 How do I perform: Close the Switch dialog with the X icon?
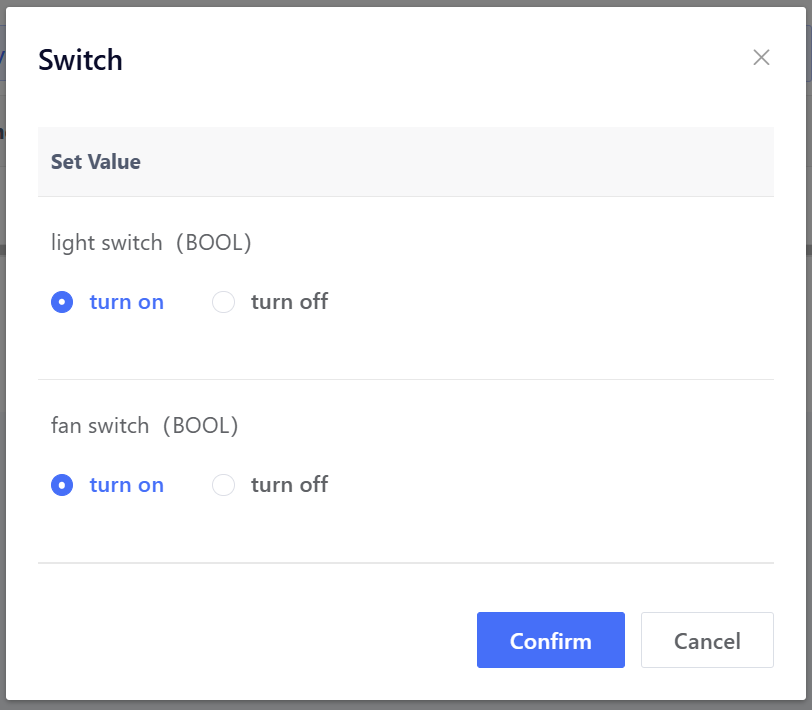point(761,57)
